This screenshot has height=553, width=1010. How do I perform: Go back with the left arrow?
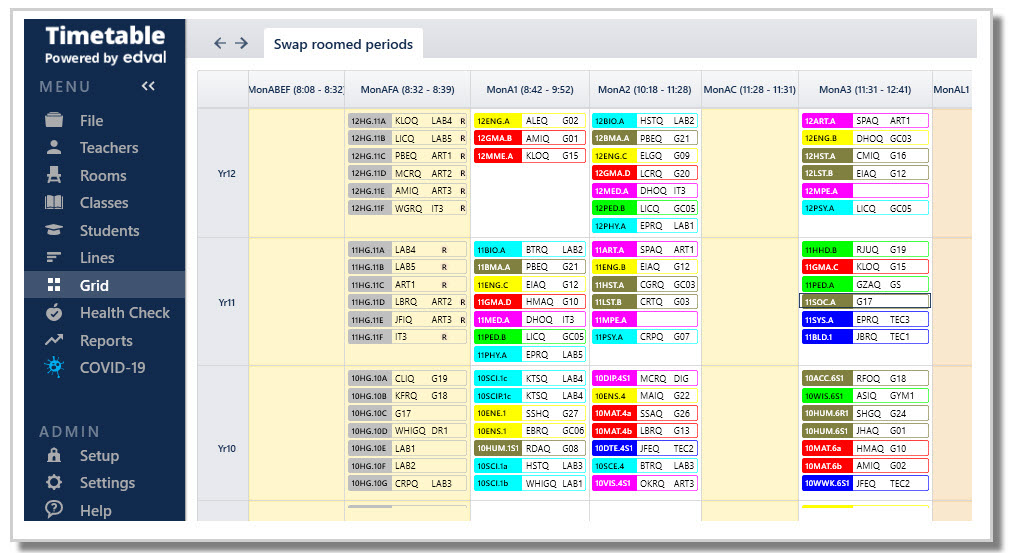(x=220, y=43)
